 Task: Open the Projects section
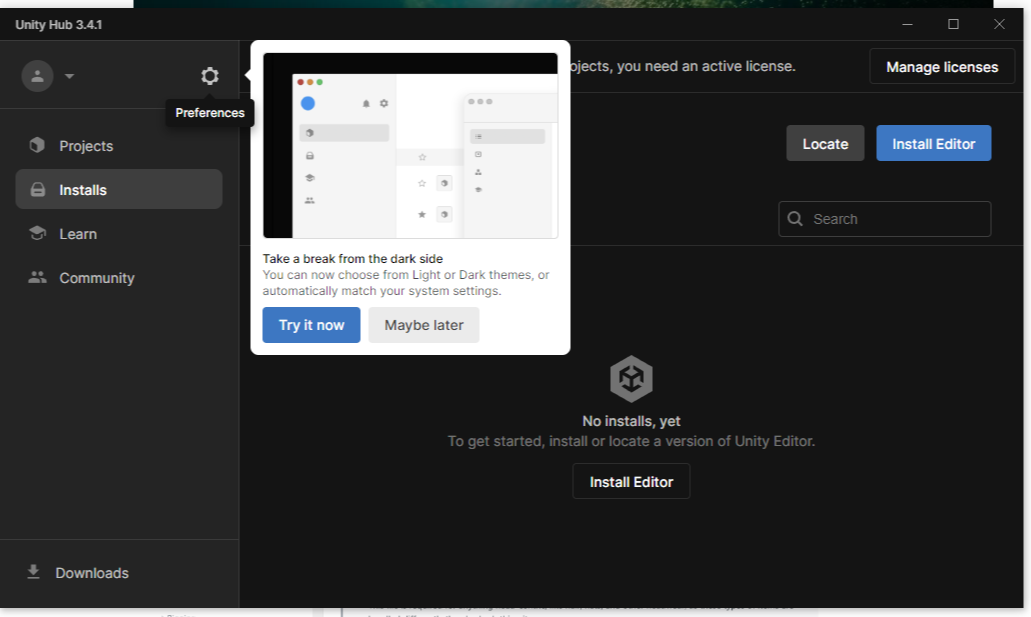point(119,145)
